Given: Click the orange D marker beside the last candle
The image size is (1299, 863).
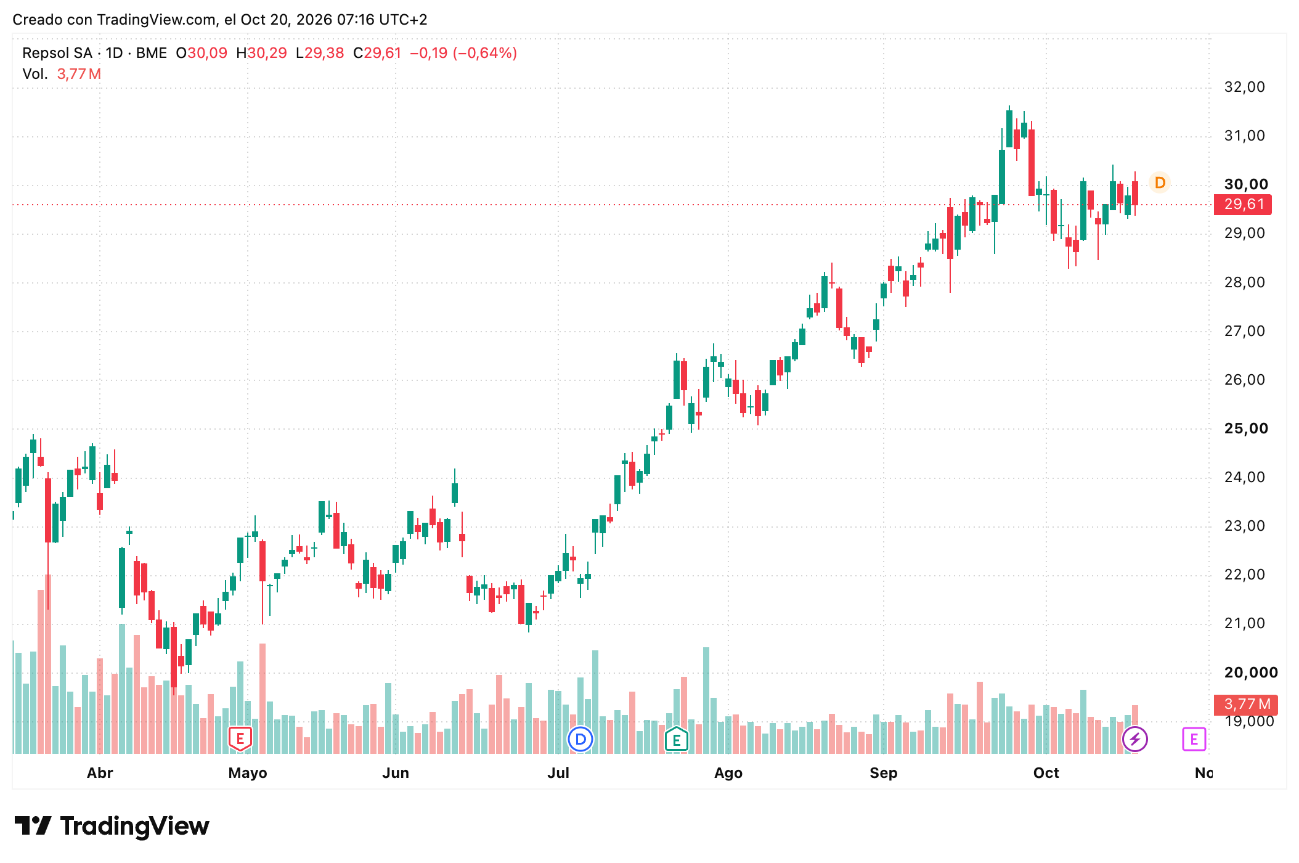Looking at the screenshot, I should 1160,183.
